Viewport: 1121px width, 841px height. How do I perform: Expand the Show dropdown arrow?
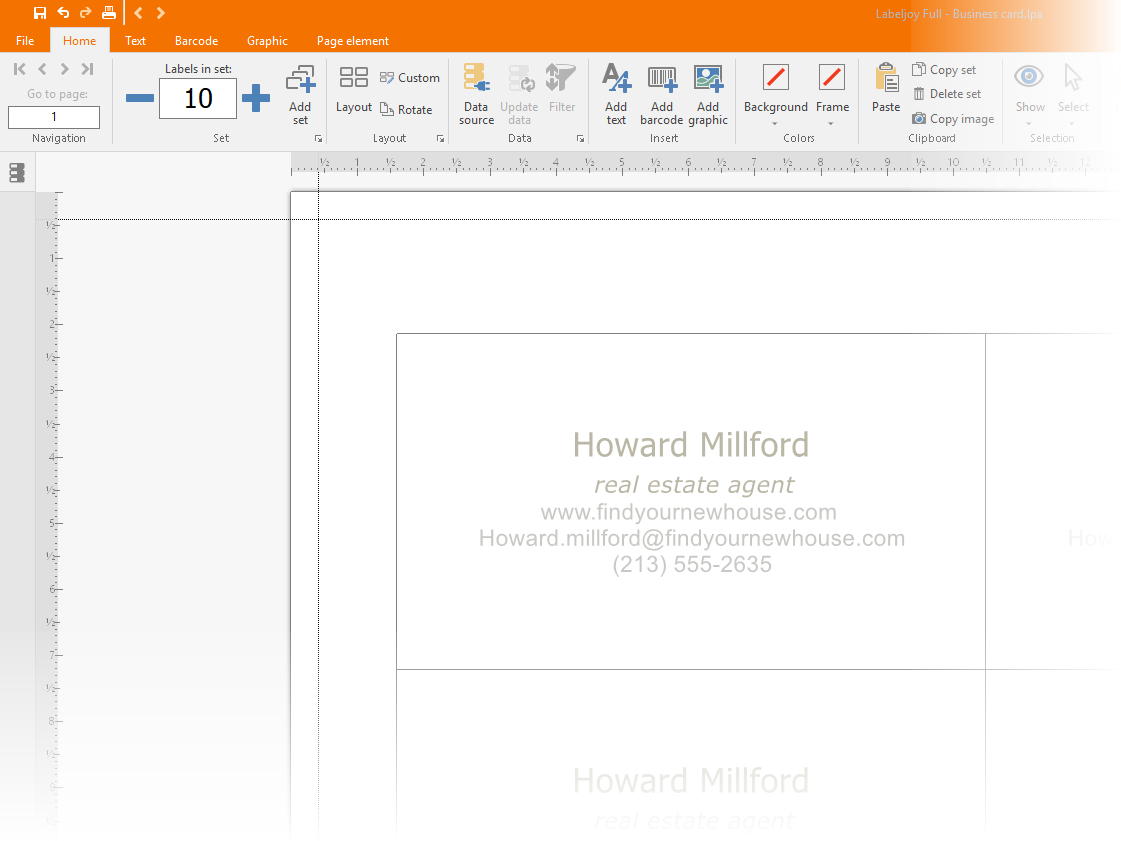pos(1029,124)
